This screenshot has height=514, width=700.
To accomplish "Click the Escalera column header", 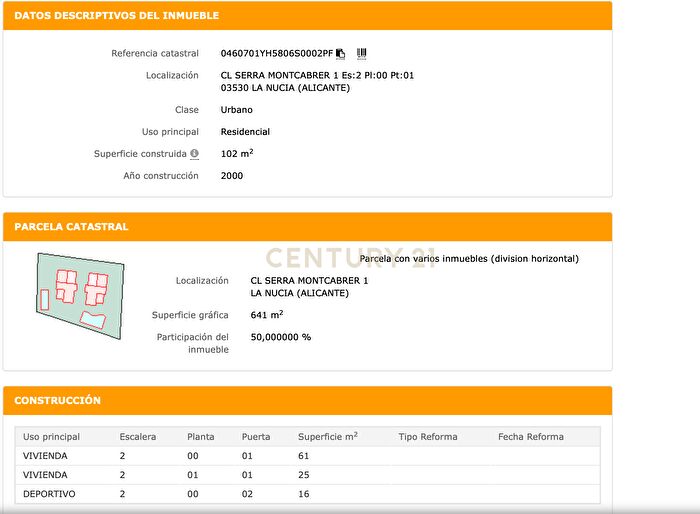I will (x=138, y=437).
